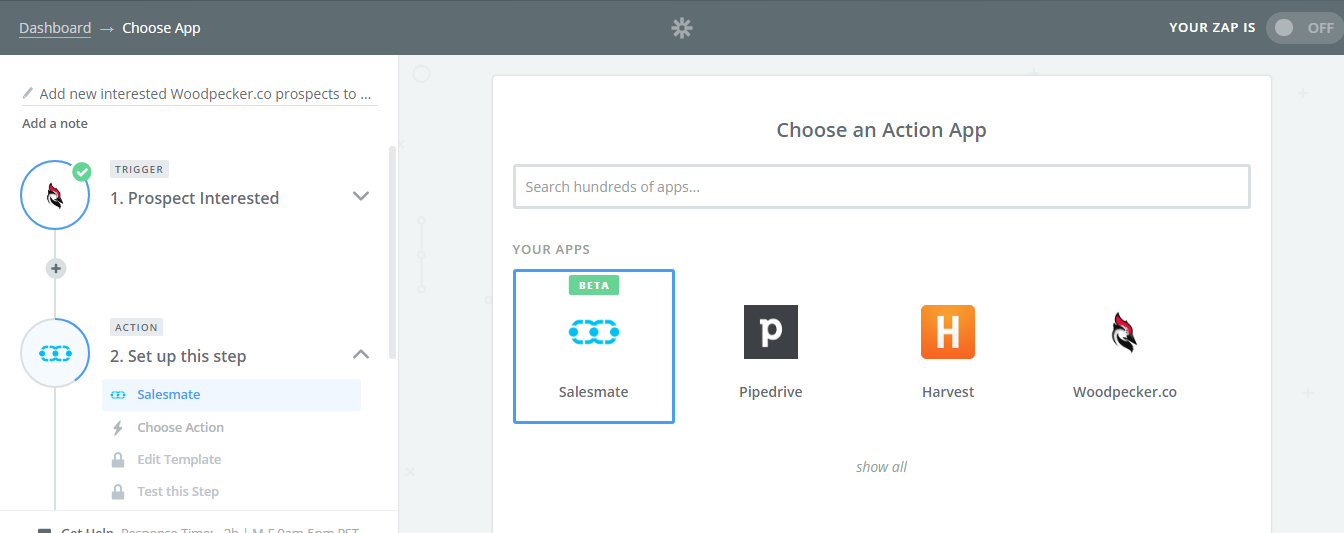Choose the Harvest app logo
This screenshot has width=1344, height=533.
[948, 332]
